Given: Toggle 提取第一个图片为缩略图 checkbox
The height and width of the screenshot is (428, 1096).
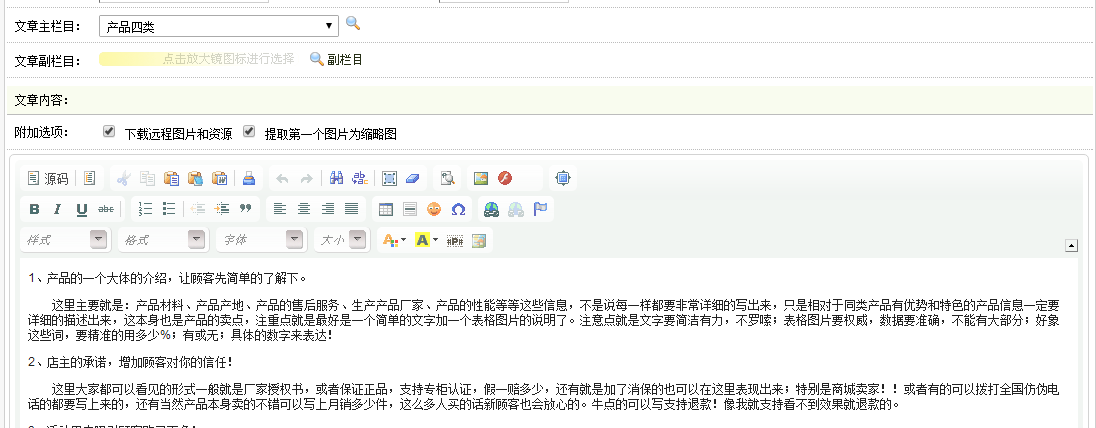Looking at the screenshot, I should [x=249, y=132].
